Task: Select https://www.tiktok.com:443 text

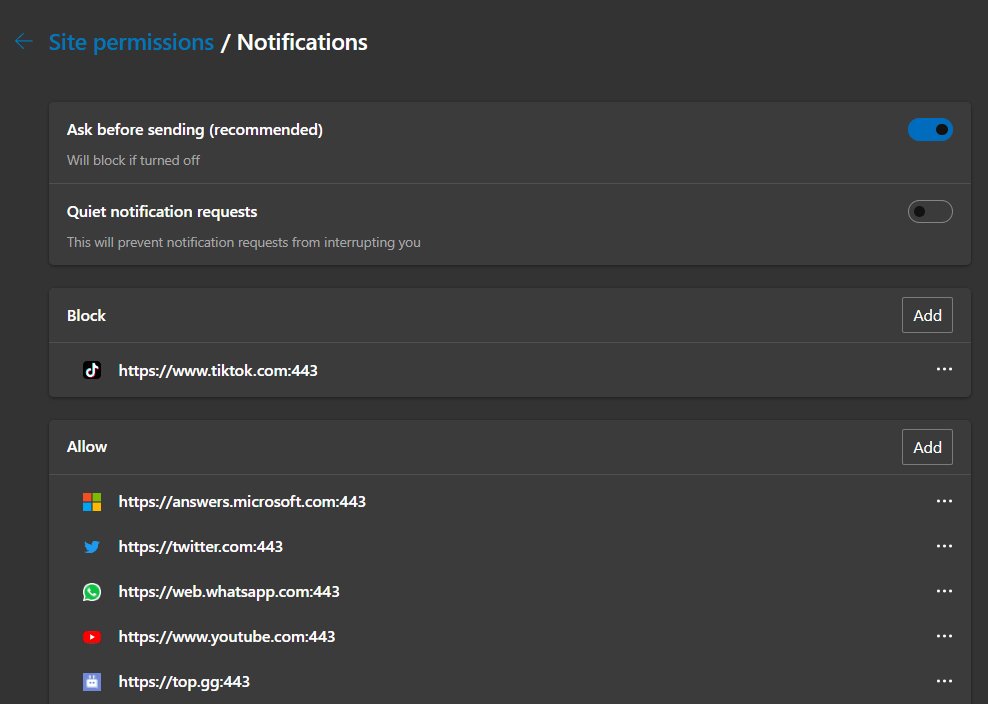Action: pos(218,371)
